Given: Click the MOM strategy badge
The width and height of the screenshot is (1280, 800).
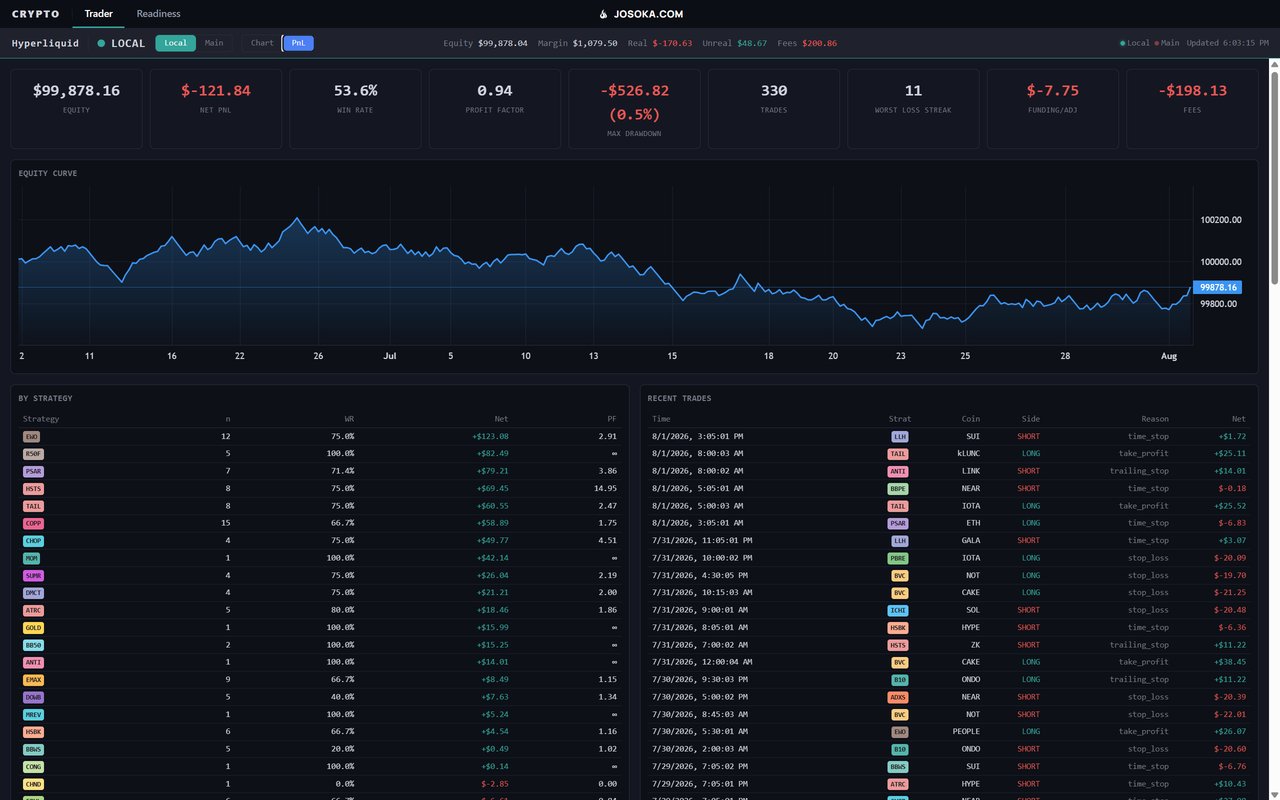Looking at the screenshot, I should coord(31,558).
